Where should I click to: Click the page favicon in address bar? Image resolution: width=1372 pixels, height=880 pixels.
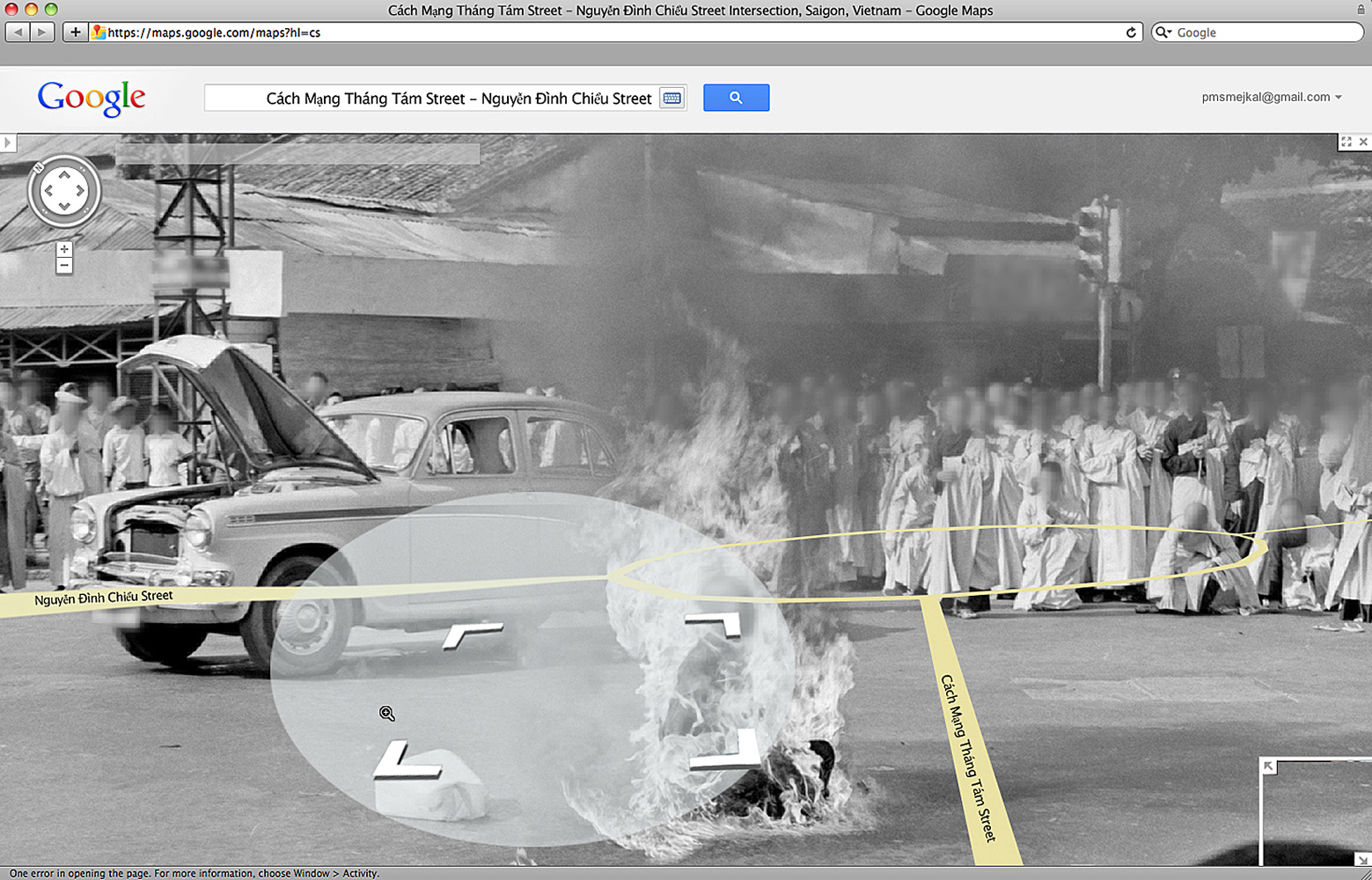[99, 33]
